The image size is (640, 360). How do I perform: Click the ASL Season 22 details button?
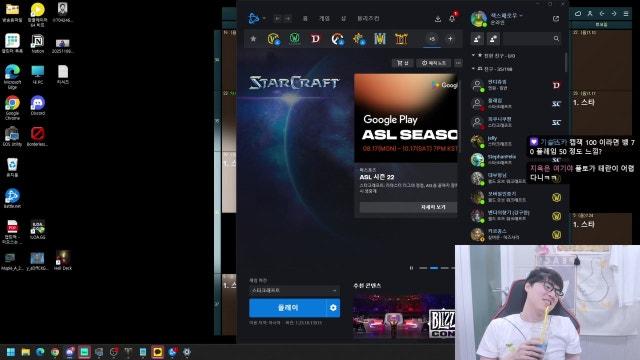(408, 207)
